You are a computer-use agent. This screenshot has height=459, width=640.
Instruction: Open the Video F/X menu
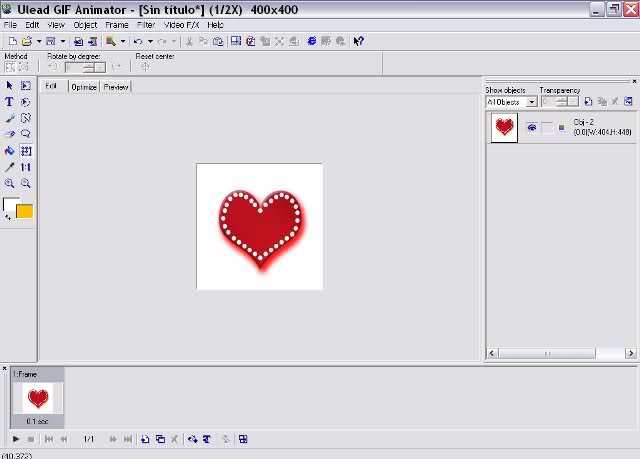pos(181,25)
